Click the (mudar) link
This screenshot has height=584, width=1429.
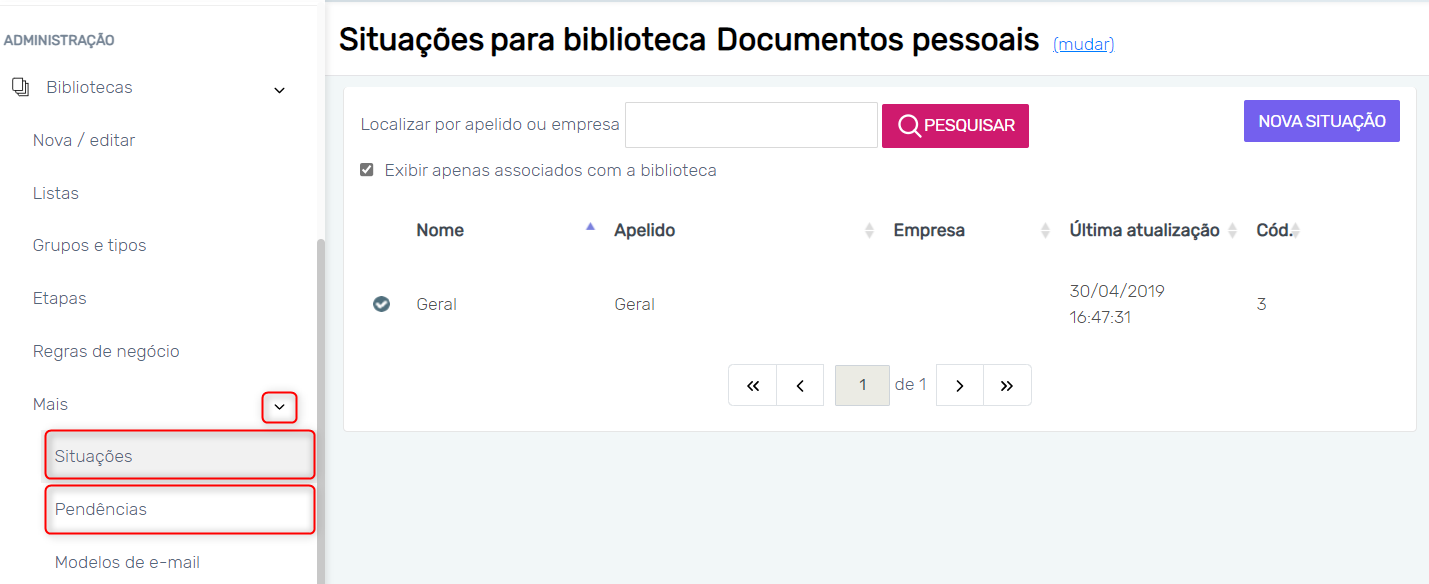coord(1083,44)
